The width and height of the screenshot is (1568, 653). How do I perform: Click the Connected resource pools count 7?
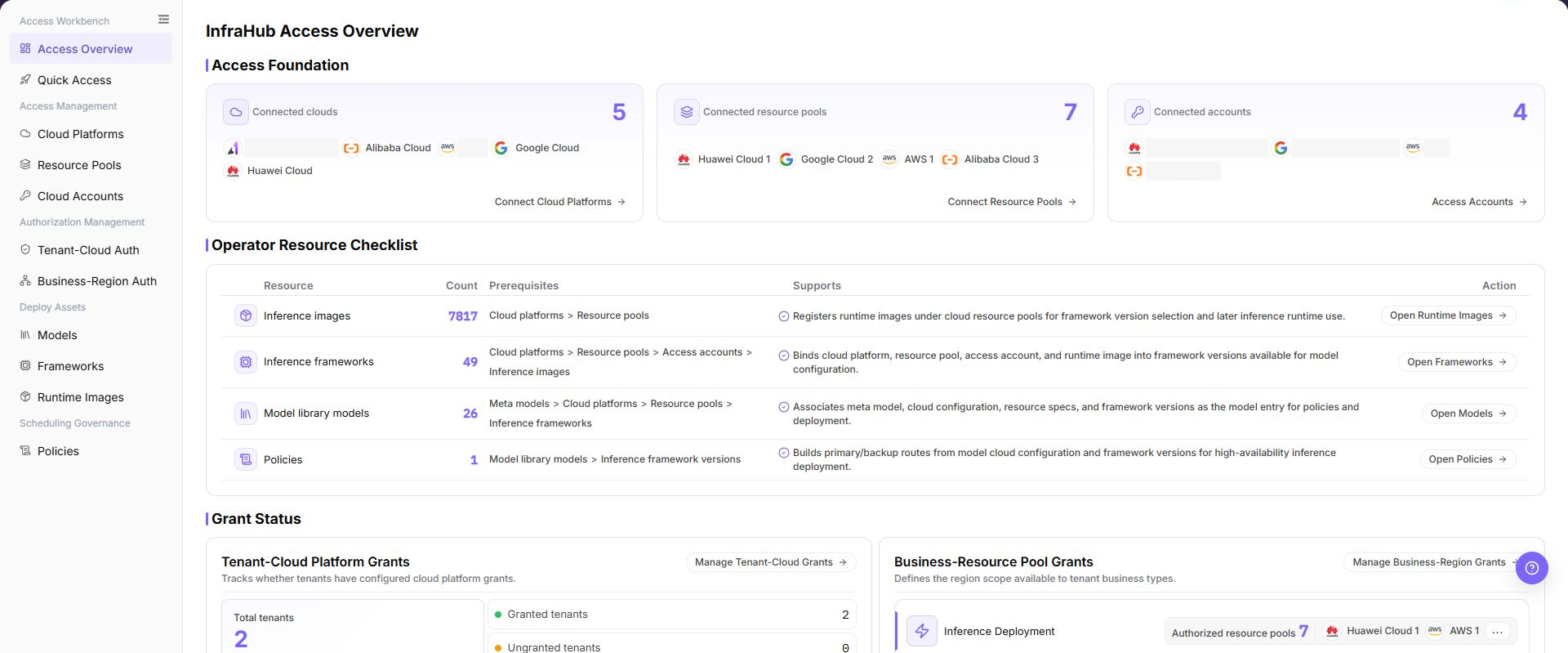(x=1070, y=112)
